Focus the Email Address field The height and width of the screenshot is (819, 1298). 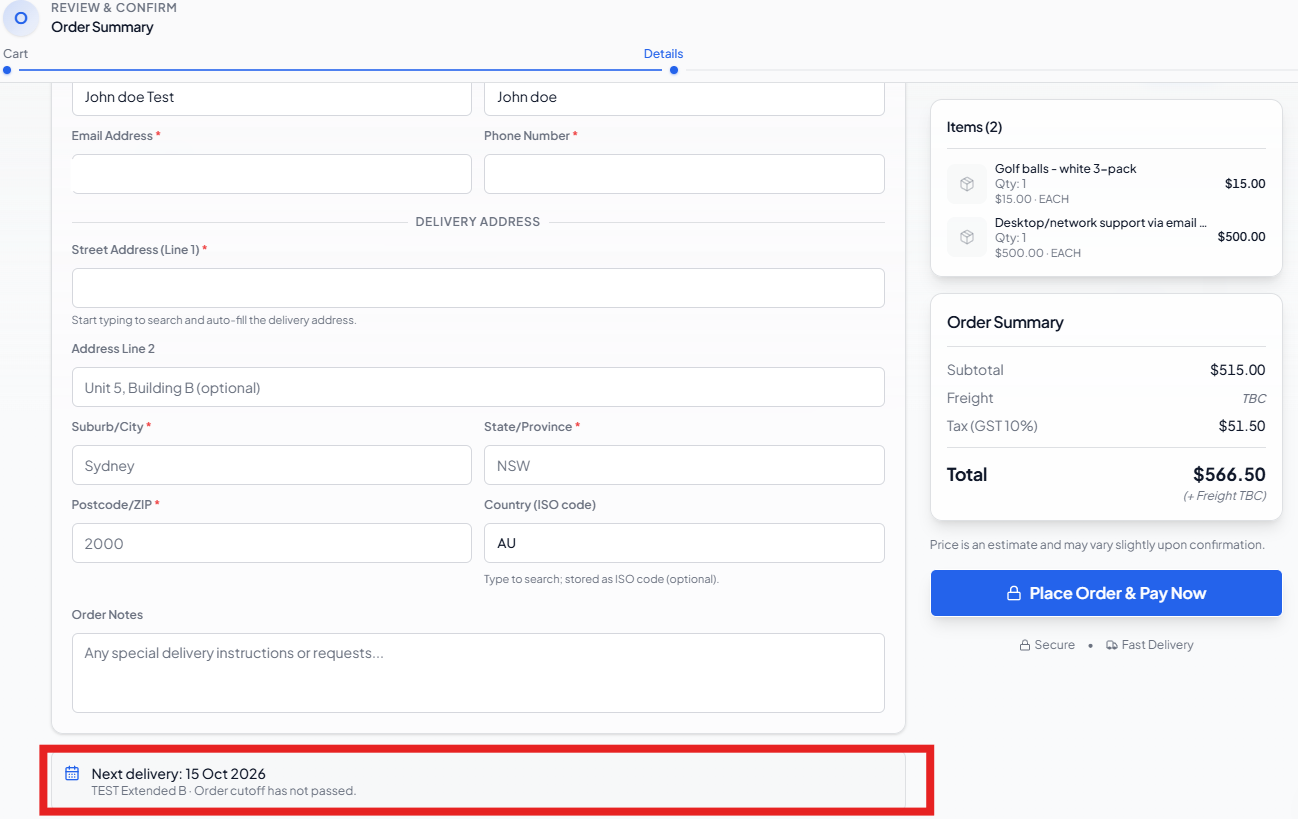272,174
